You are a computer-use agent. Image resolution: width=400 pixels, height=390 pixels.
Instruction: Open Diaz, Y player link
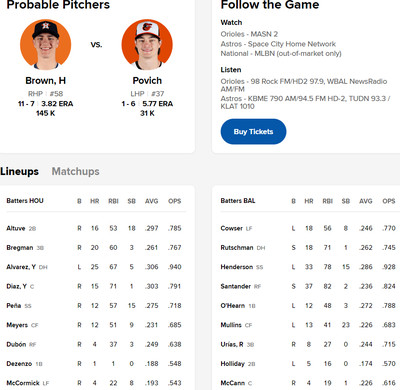pos(16,286)
